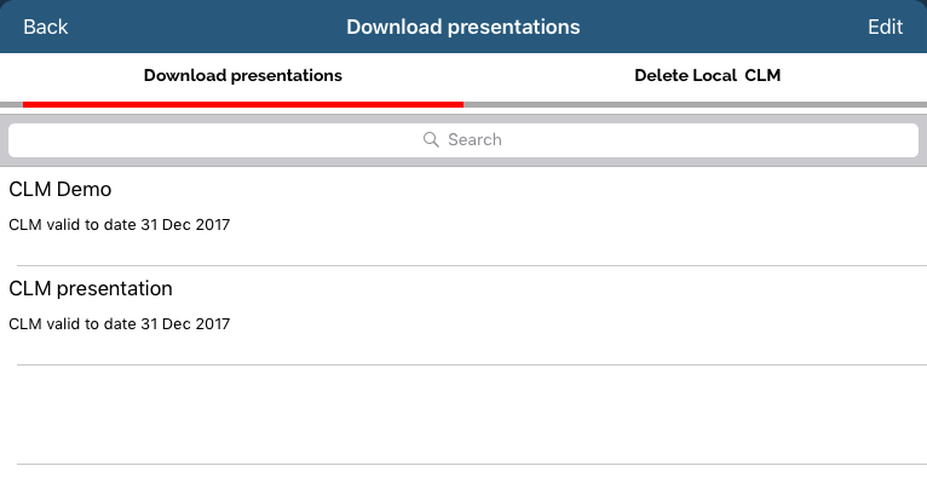Click the gray bar under Delete Local CLM
The width and height of the screenshot is (927, 481).
(695, 103)
